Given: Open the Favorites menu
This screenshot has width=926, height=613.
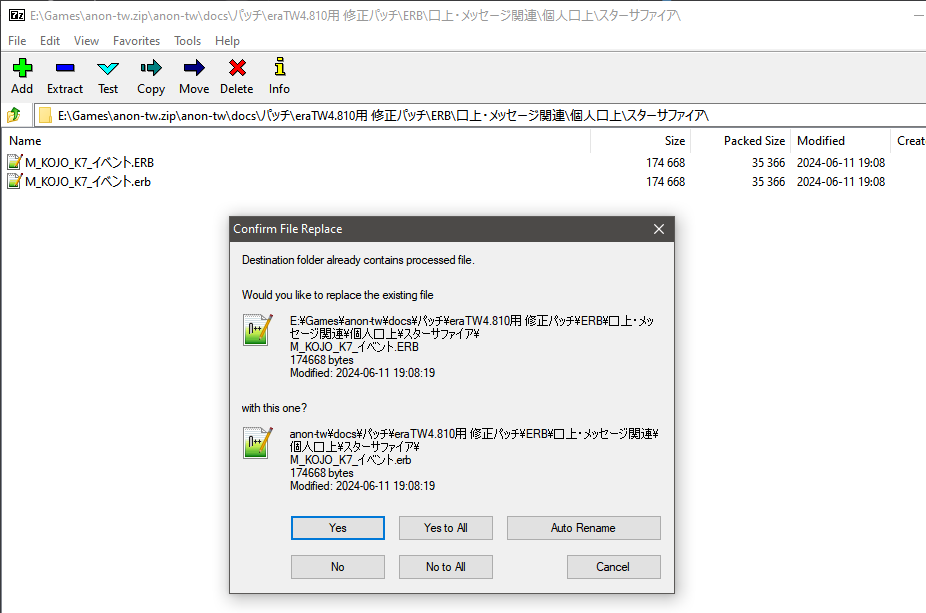Looking at the screenshot, I should 136,41.
